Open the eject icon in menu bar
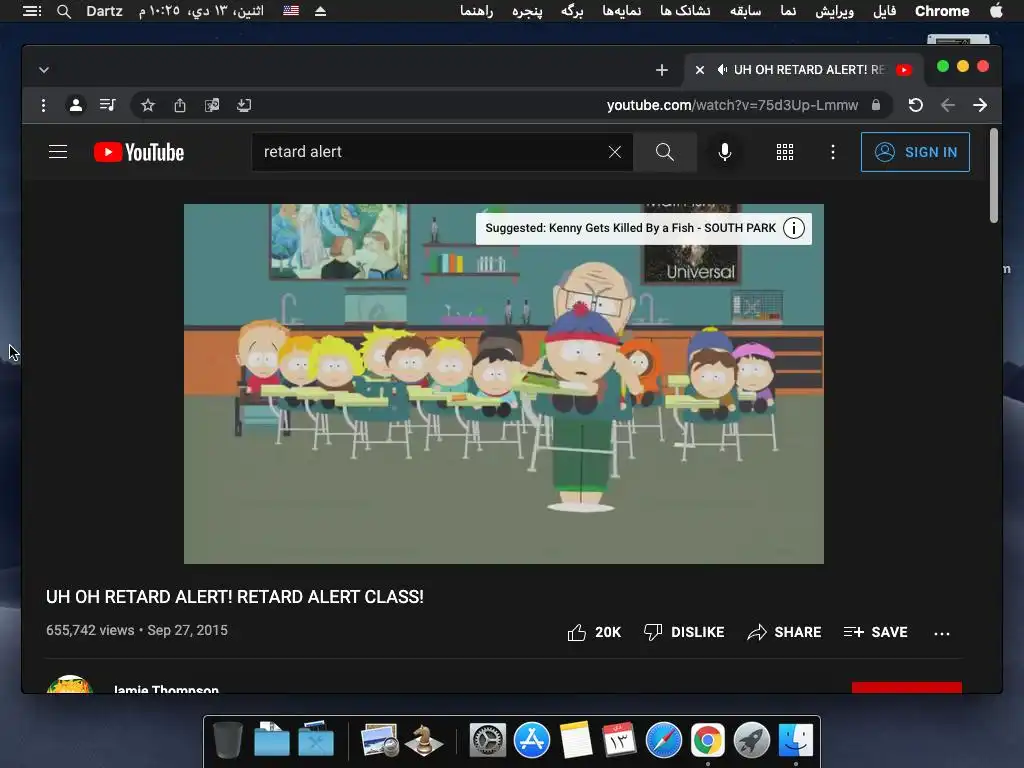The height and width of the screenshot is (768, 1024). coord(320,11)
